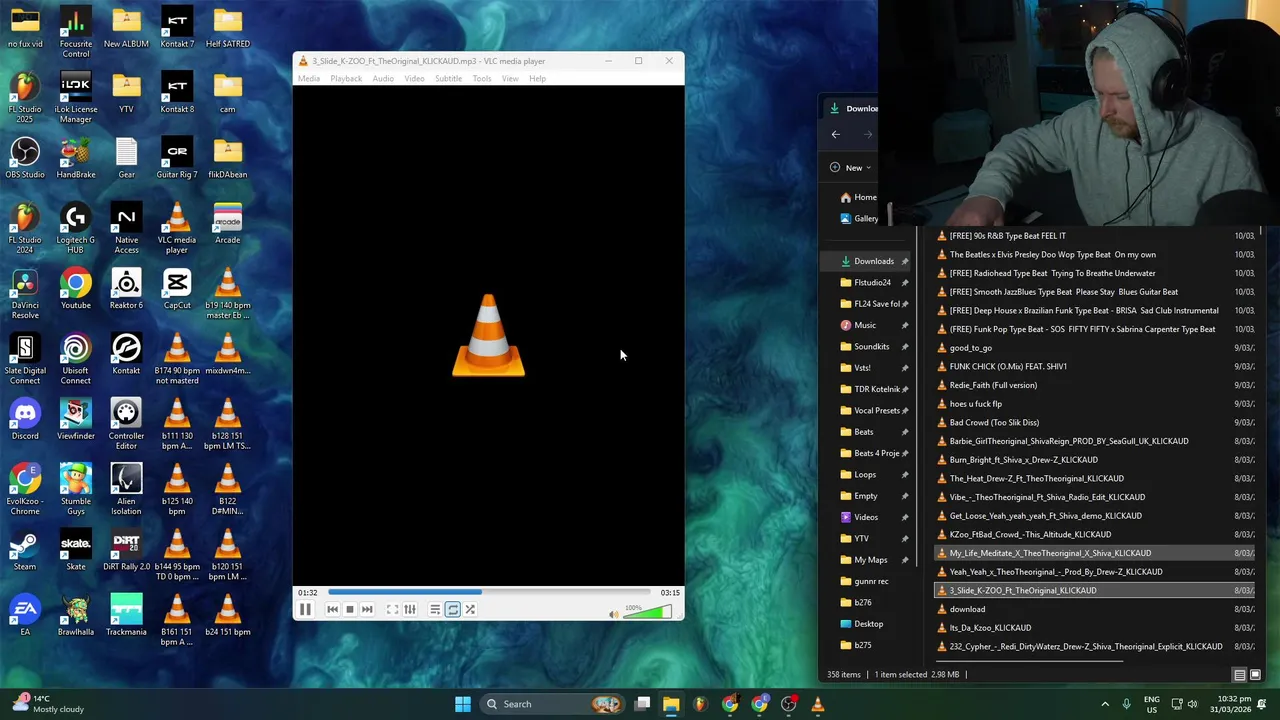
Task: Open the Video menu in VLC
Action: [x=414, y=78]
